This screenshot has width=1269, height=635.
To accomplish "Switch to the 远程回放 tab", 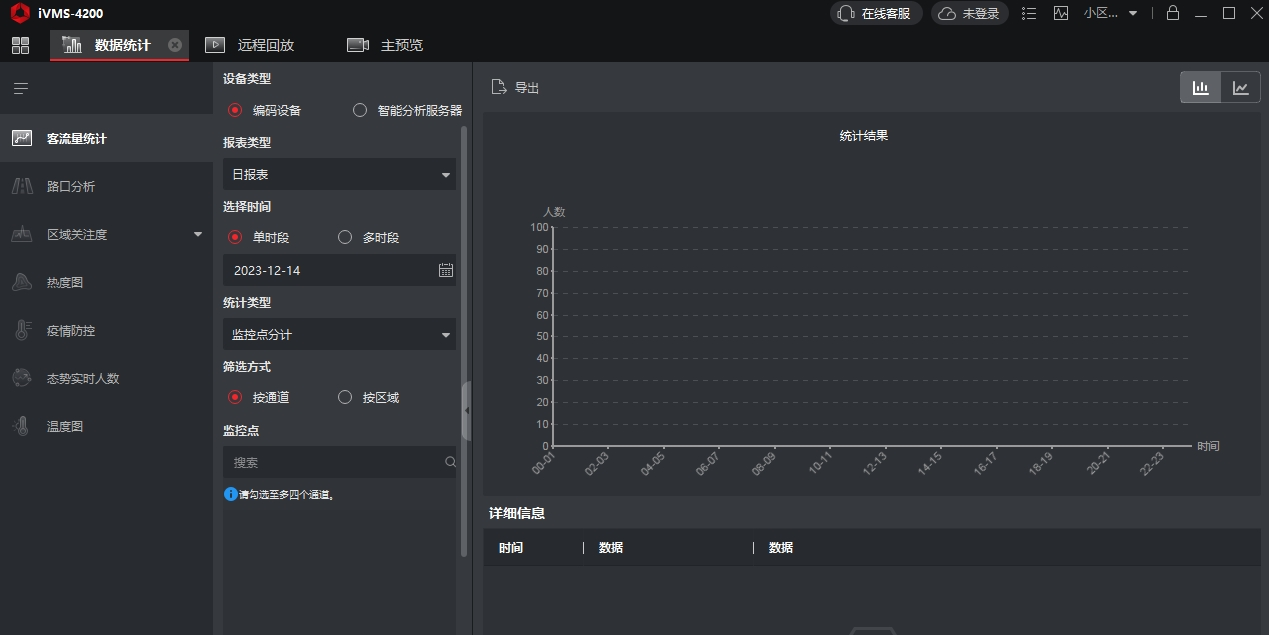I will pos(250,45).
